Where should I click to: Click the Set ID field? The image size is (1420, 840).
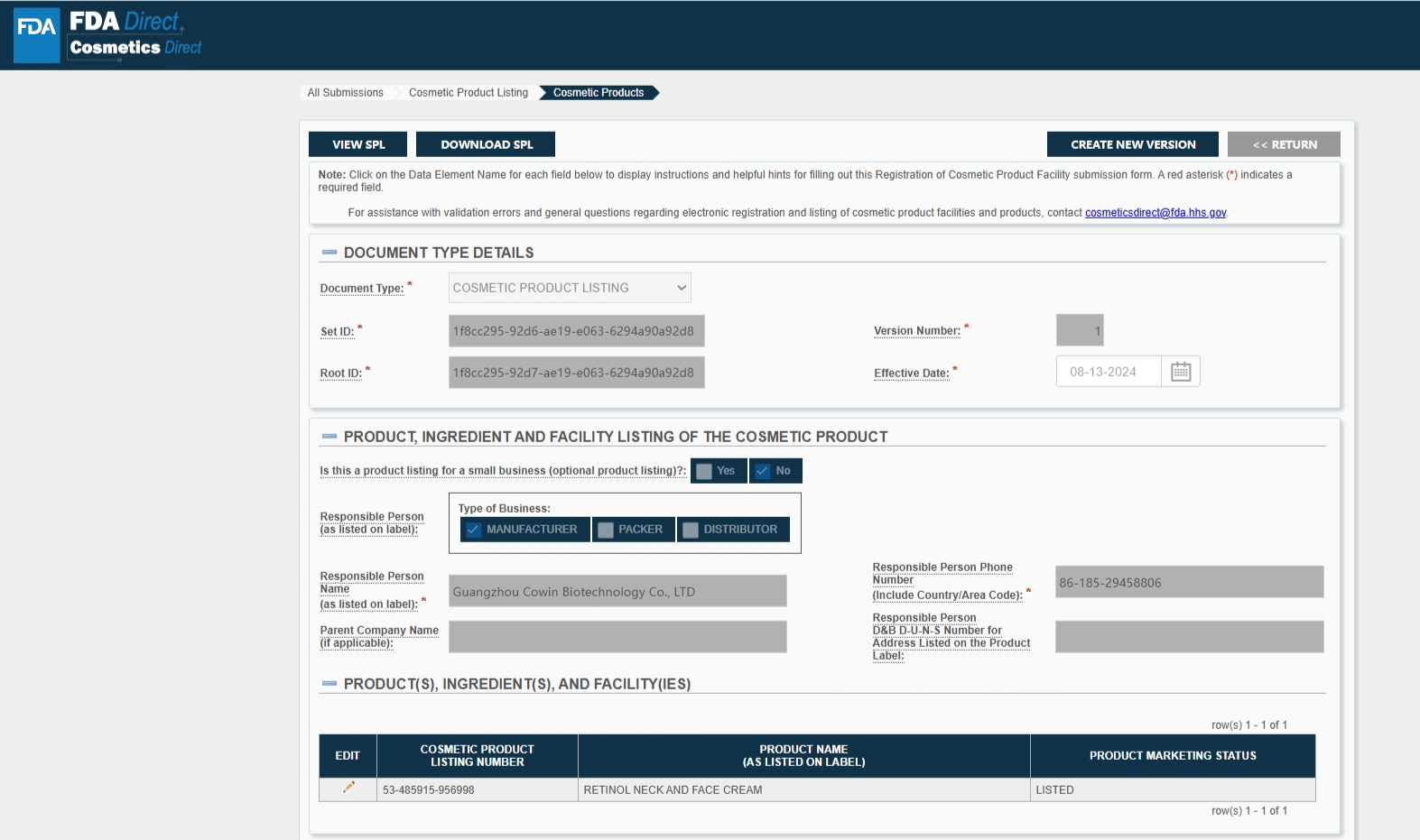577,331
